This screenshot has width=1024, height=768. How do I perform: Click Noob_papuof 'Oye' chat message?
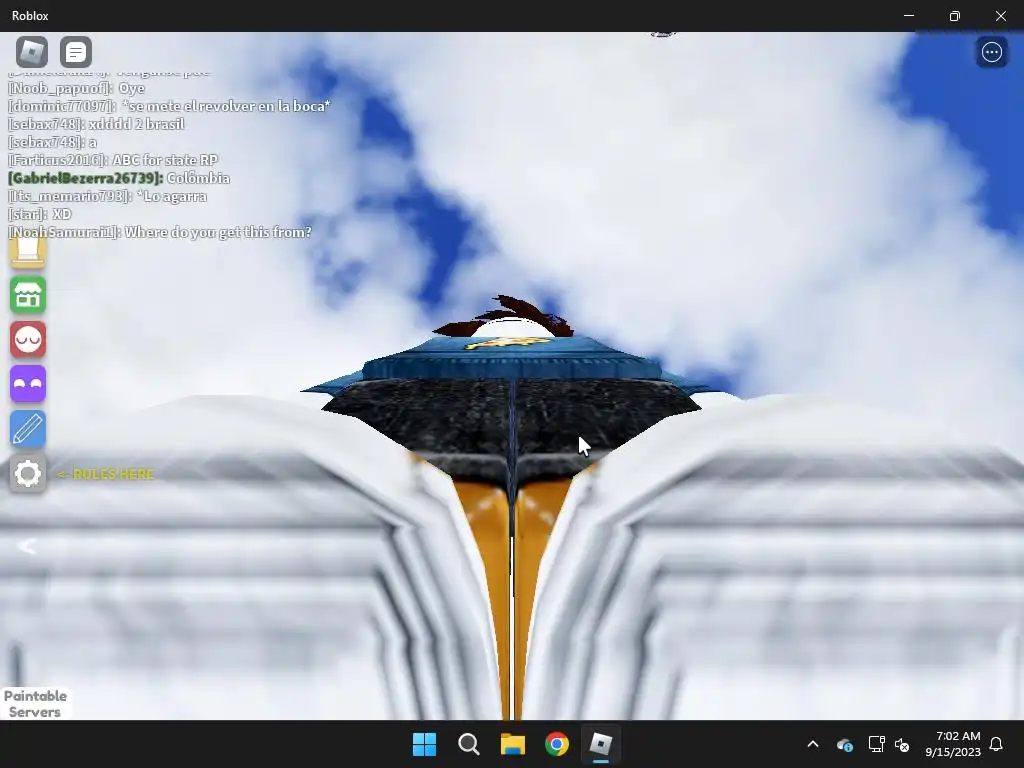click(76, 88)
